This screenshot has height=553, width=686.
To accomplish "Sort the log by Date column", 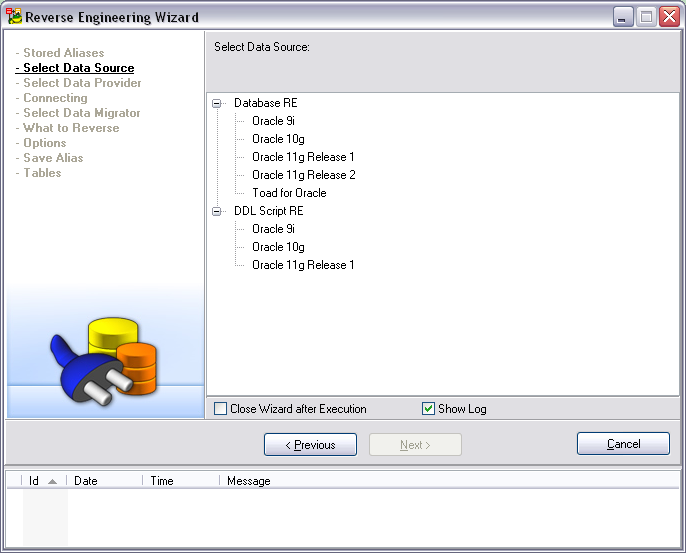I will tap(104, 481).
